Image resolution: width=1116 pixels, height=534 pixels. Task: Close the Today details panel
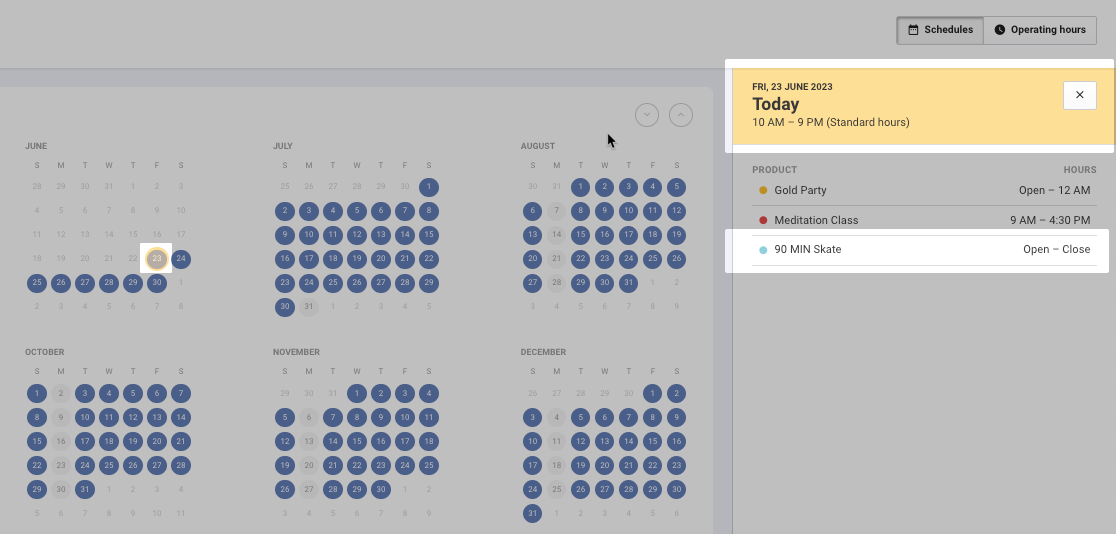pos(1079,95)
